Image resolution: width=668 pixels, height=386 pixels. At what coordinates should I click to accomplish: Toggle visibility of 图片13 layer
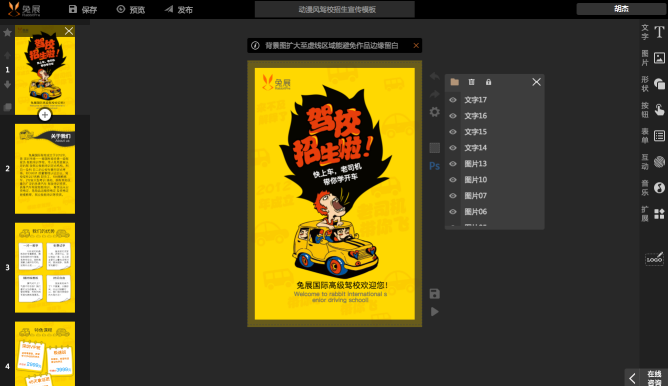point(453,164)
